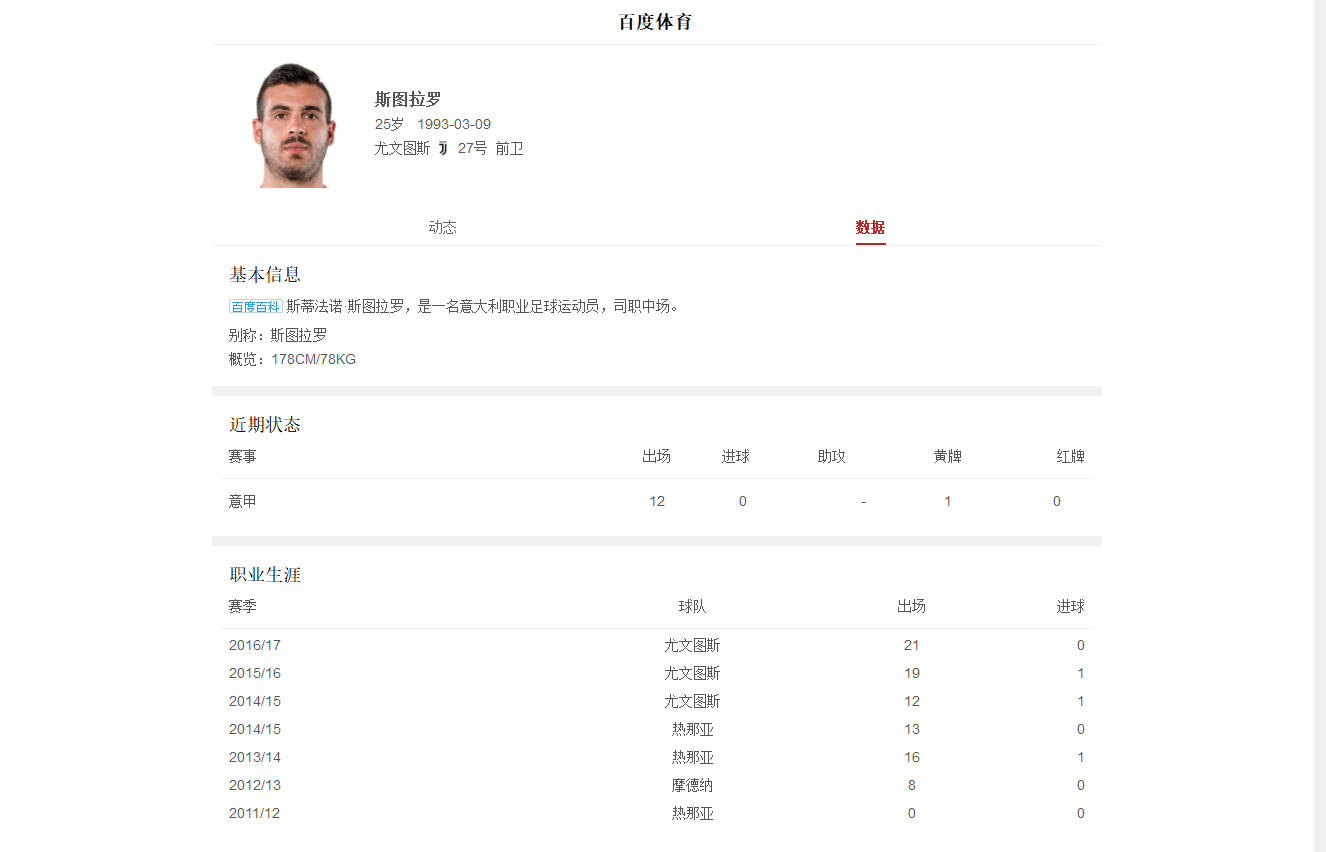The width and height of the screenshot is (1326, 852).
Task: Click the 摩德纳 team name
Action: click(x=692, y=785)
